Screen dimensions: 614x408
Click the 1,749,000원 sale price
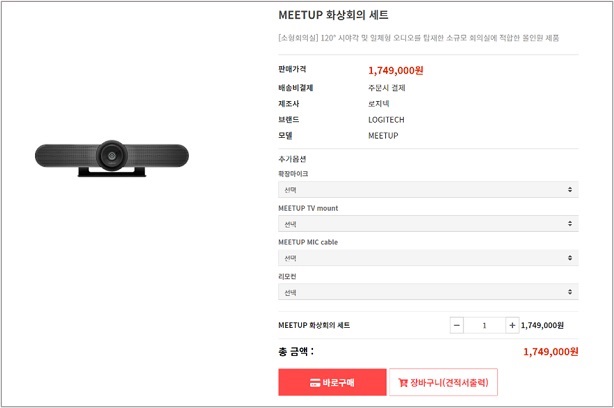396,70
